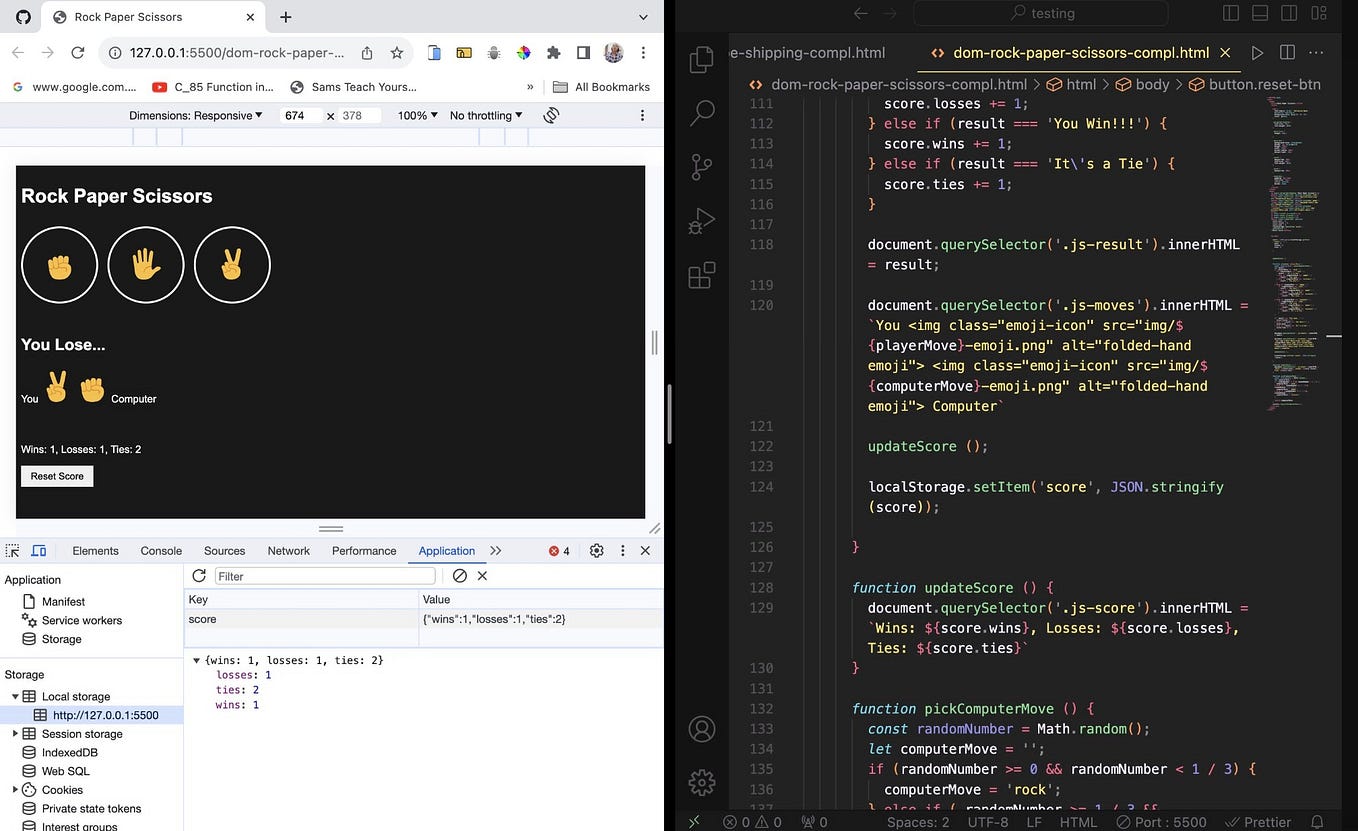The height and width of the screenshot is (831, 1358).
Task: Toggle mobile device rotation icon in device toolbar
Action: pos(551,115)
